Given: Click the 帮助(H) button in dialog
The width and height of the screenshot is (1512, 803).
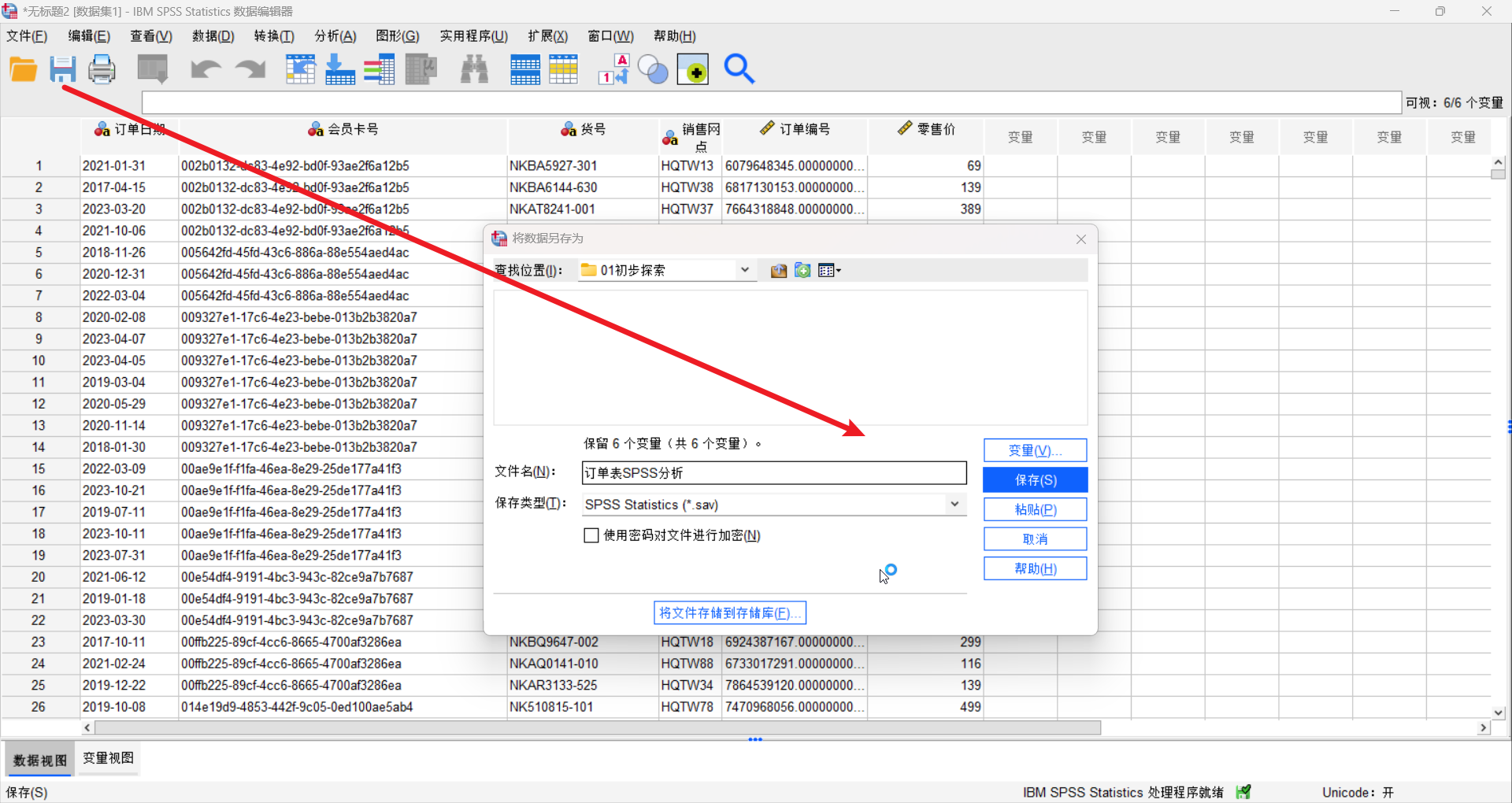Looking at the screenshot, I should (1035, 568).
